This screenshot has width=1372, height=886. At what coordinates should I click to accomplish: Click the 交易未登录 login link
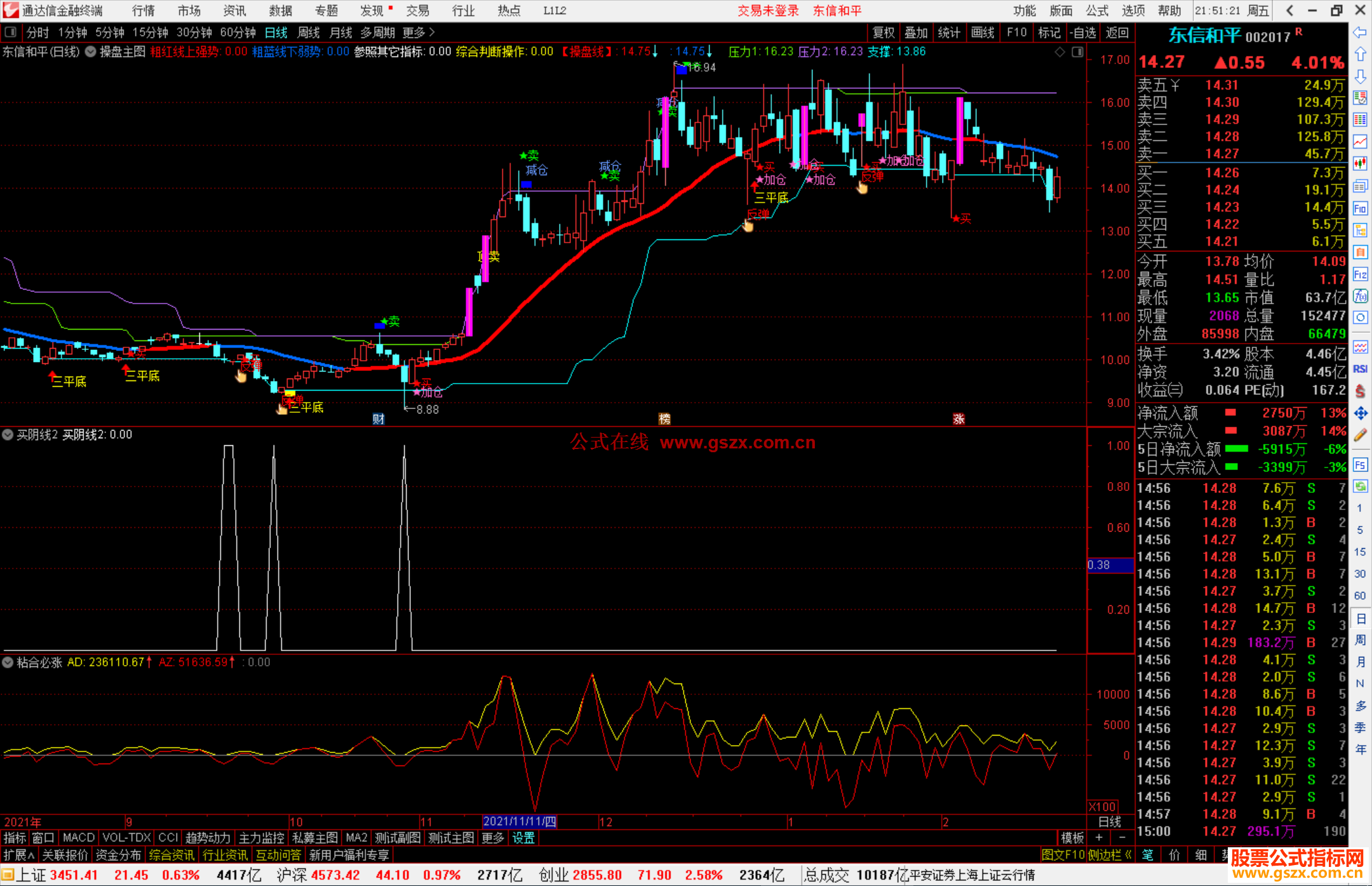click(768, 10)
